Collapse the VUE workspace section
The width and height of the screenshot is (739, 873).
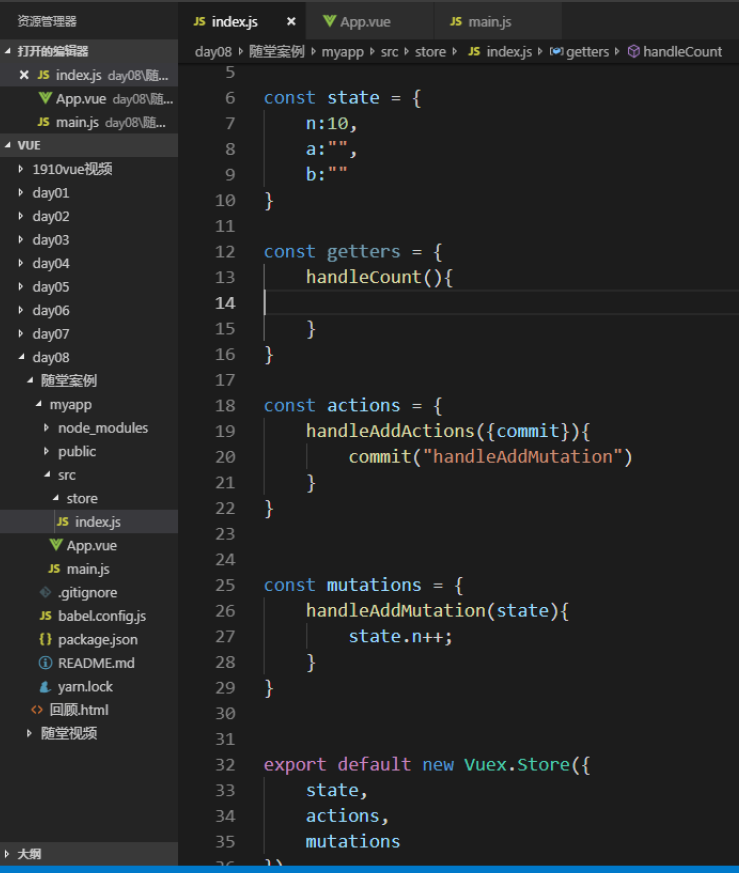(x=89, y=145)
